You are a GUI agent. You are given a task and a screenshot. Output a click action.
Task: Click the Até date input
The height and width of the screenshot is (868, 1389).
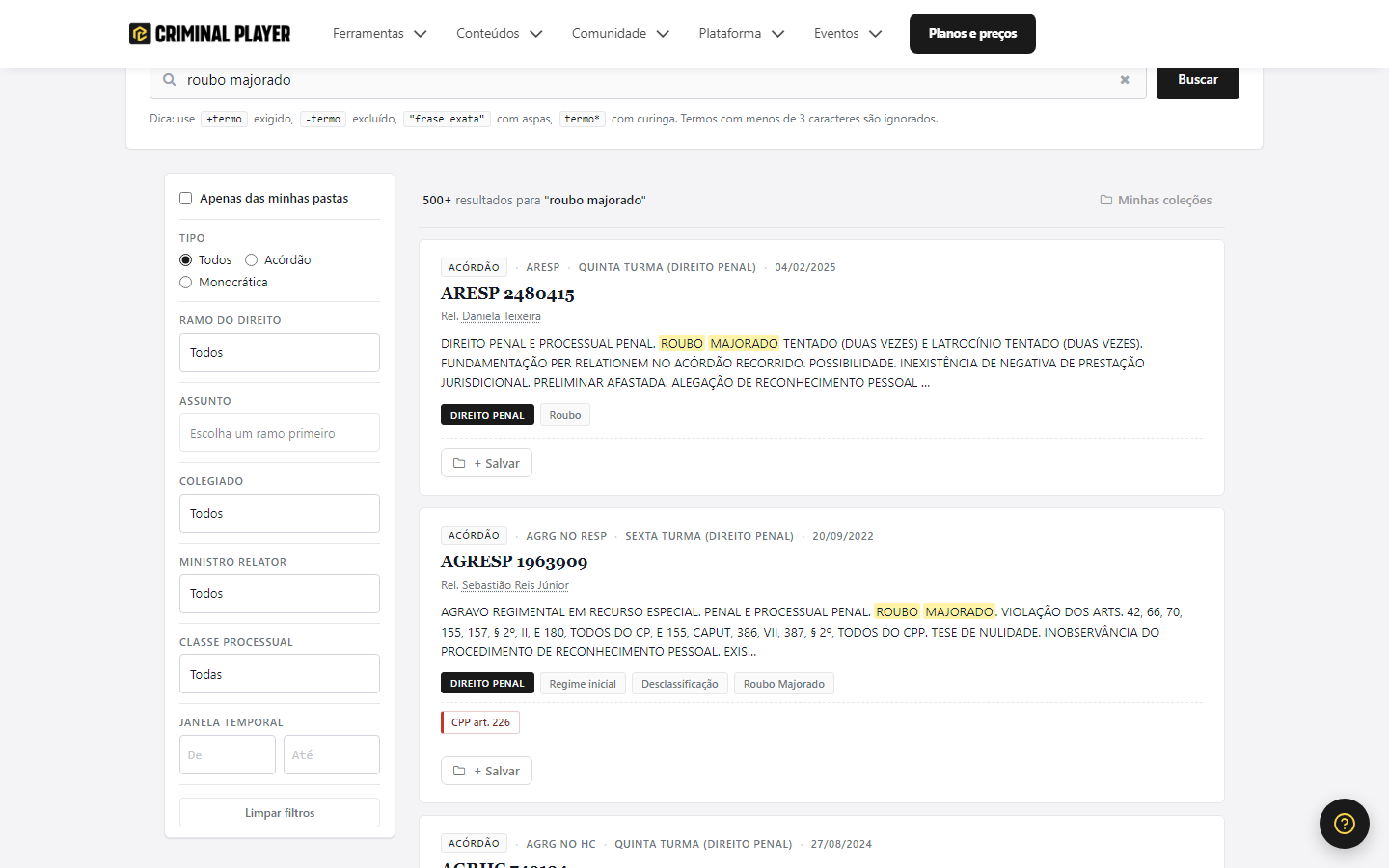point(332,754)
